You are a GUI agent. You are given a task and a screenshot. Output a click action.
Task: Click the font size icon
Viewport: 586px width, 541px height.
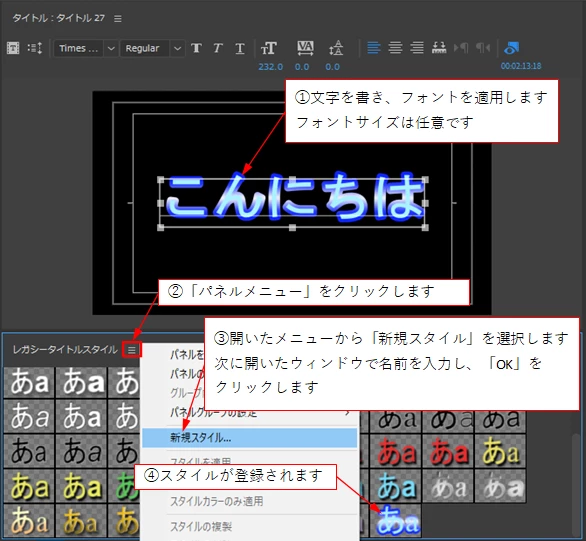[269, 48]
